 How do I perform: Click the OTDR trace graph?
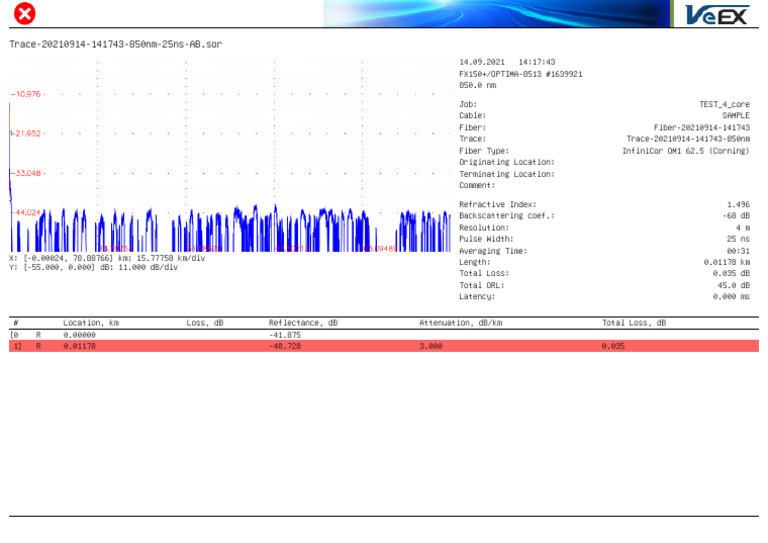[x=230, y=156]
